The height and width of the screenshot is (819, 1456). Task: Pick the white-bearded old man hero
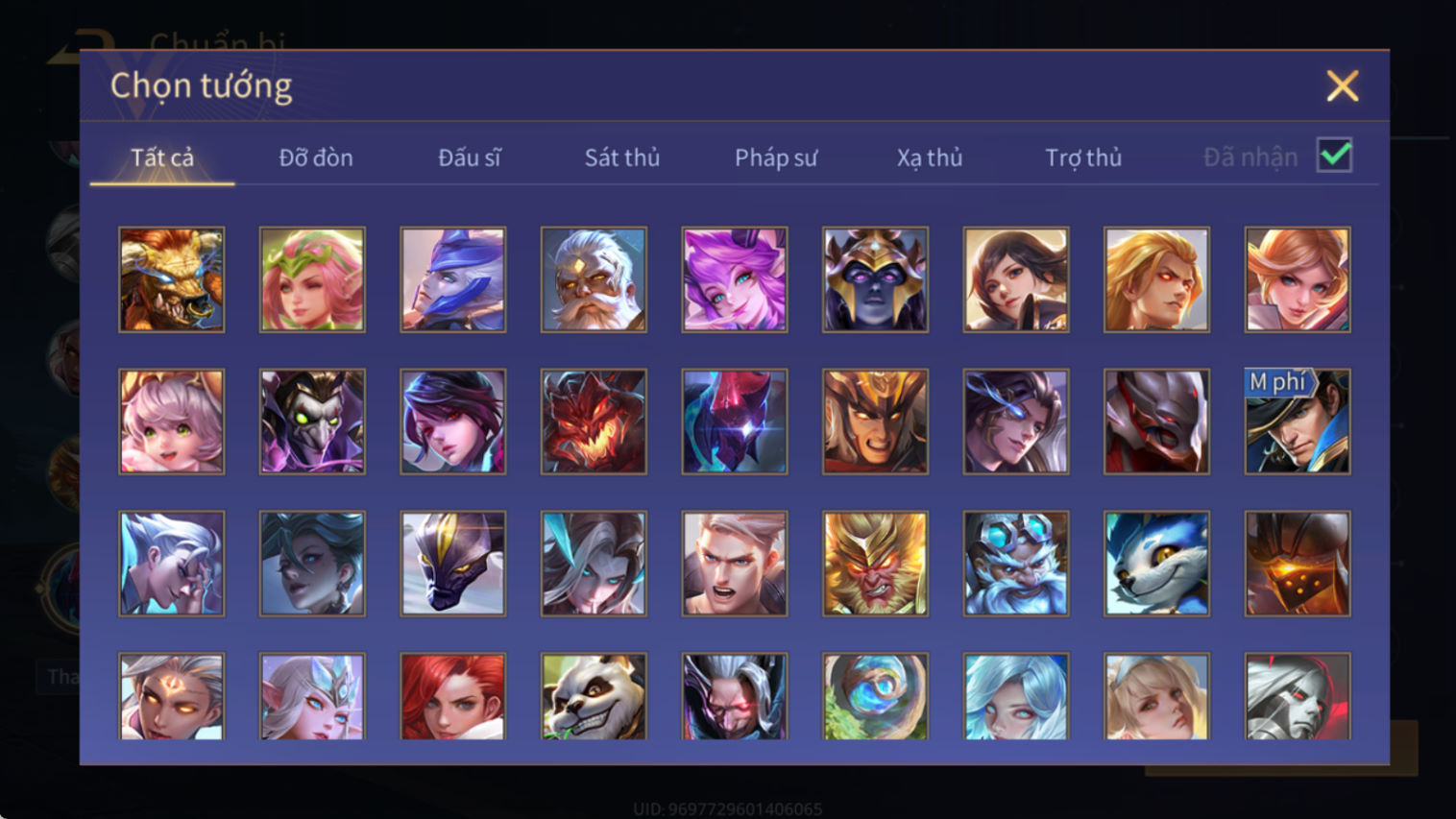[594, 279]
